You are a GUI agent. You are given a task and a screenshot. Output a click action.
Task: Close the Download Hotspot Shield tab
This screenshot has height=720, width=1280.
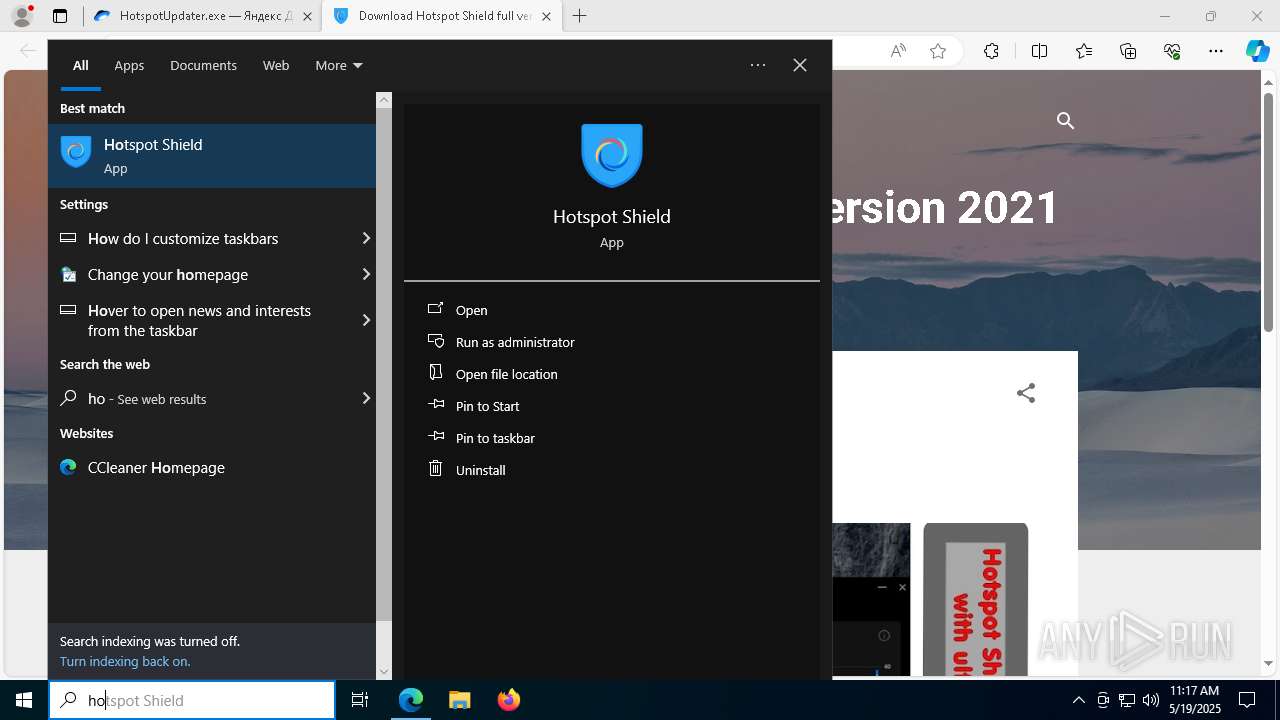pyautogui.click(x=546, y=16)
